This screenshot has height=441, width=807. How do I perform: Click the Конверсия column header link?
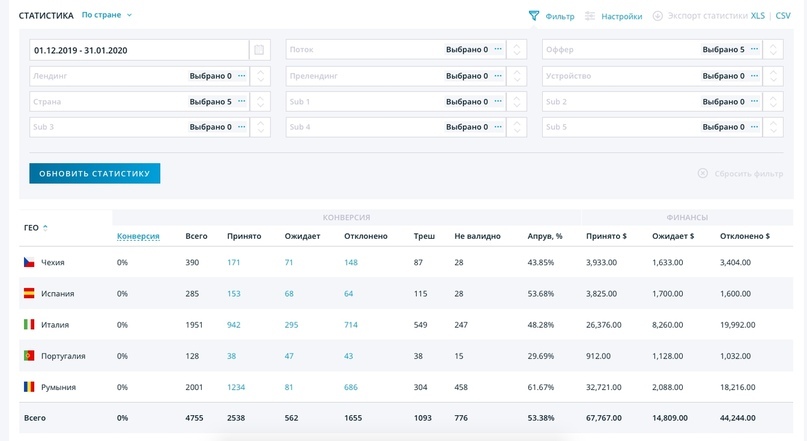[x=138, y=236]
